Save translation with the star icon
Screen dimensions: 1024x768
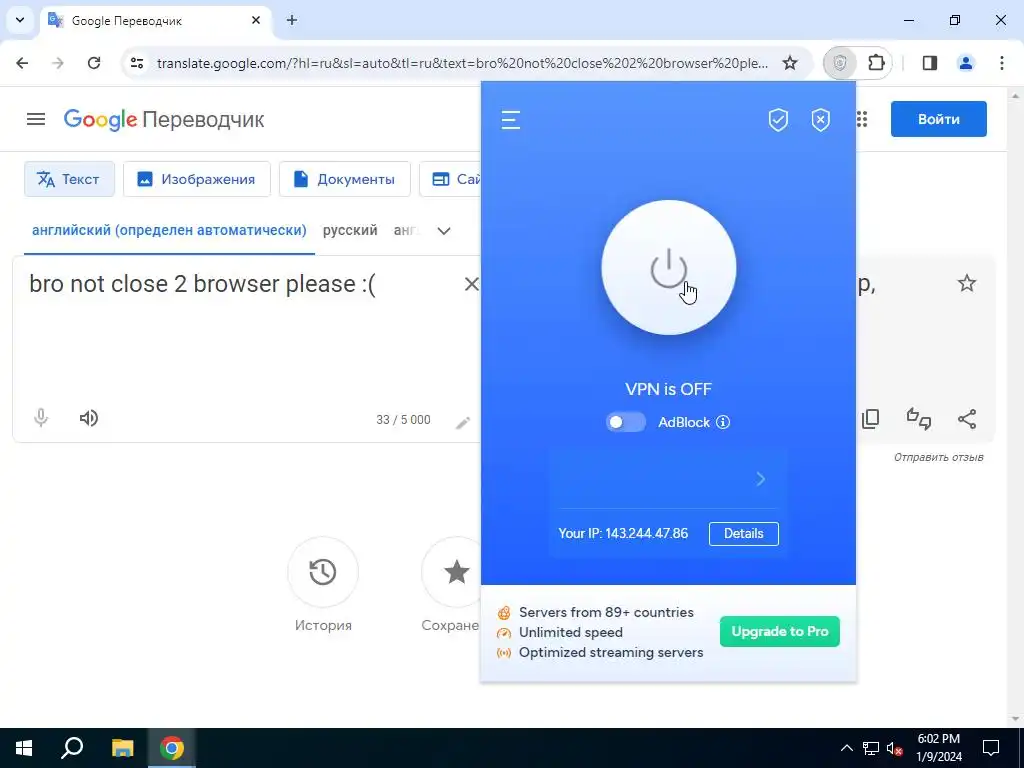click(967, 283)
